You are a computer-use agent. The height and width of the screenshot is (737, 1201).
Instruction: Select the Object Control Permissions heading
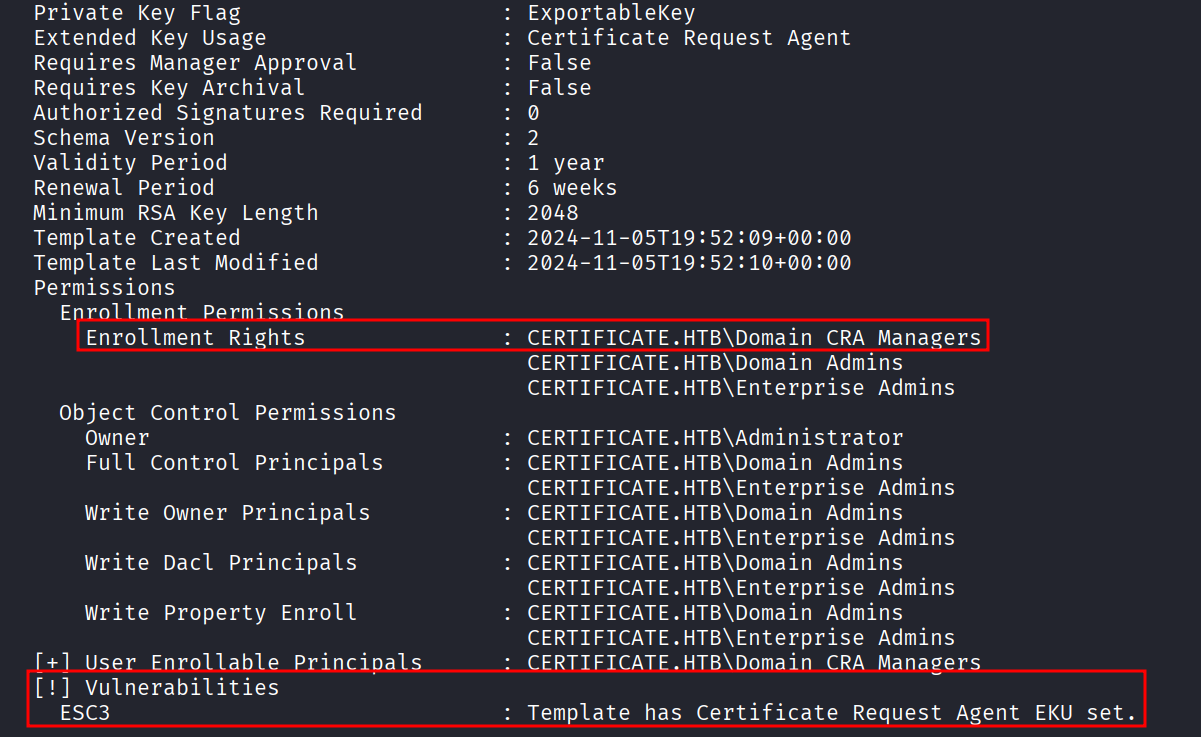coord(228,413)
